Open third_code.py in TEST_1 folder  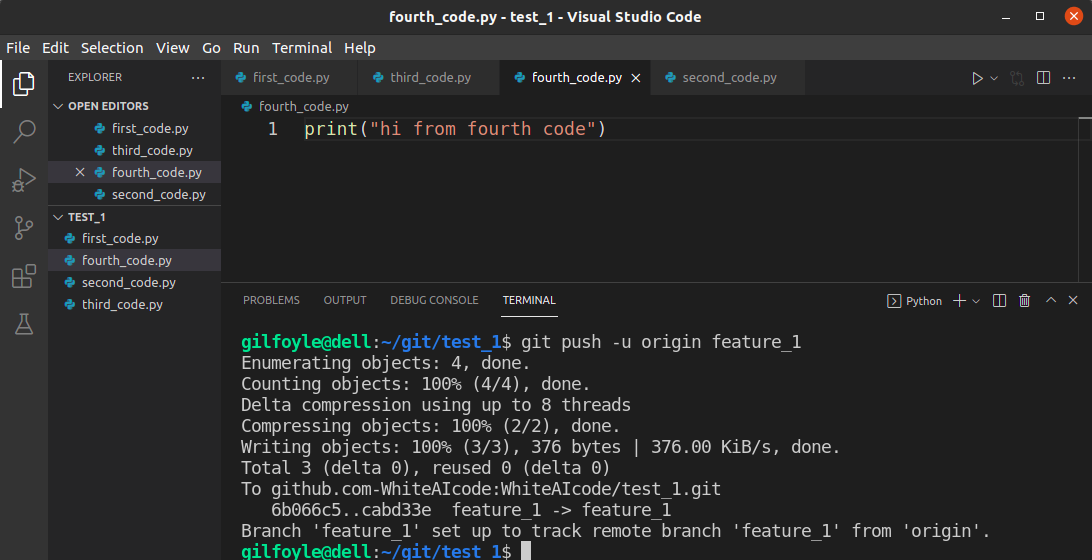tap(134, 304)
